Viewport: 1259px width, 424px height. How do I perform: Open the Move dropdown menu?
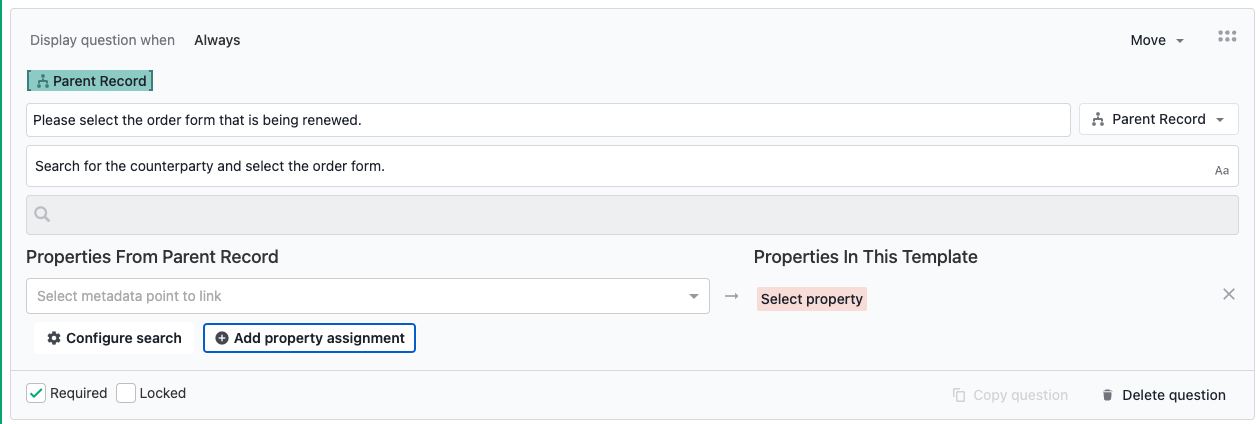pos(1157,40)
